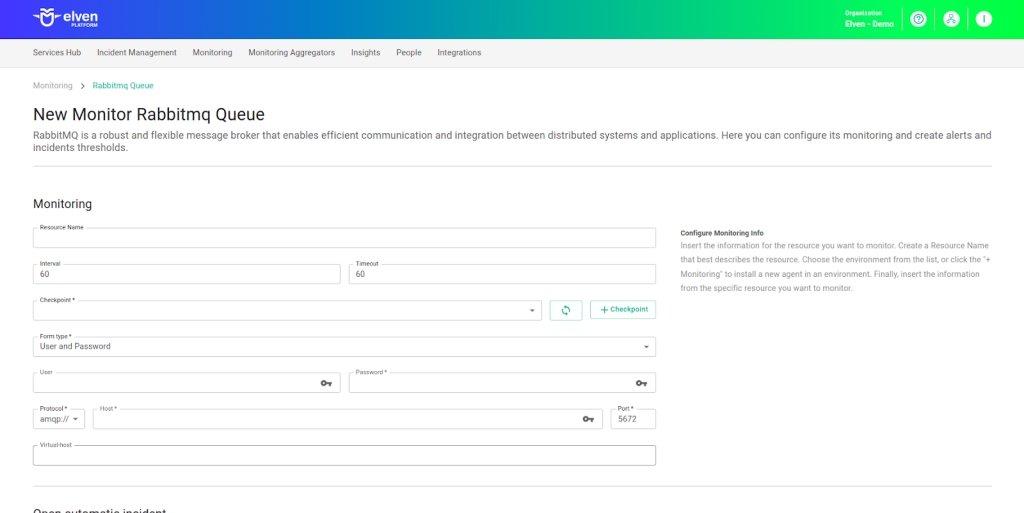Go to the Integrations menu
Screen dimensions: 1024x513
459,52
